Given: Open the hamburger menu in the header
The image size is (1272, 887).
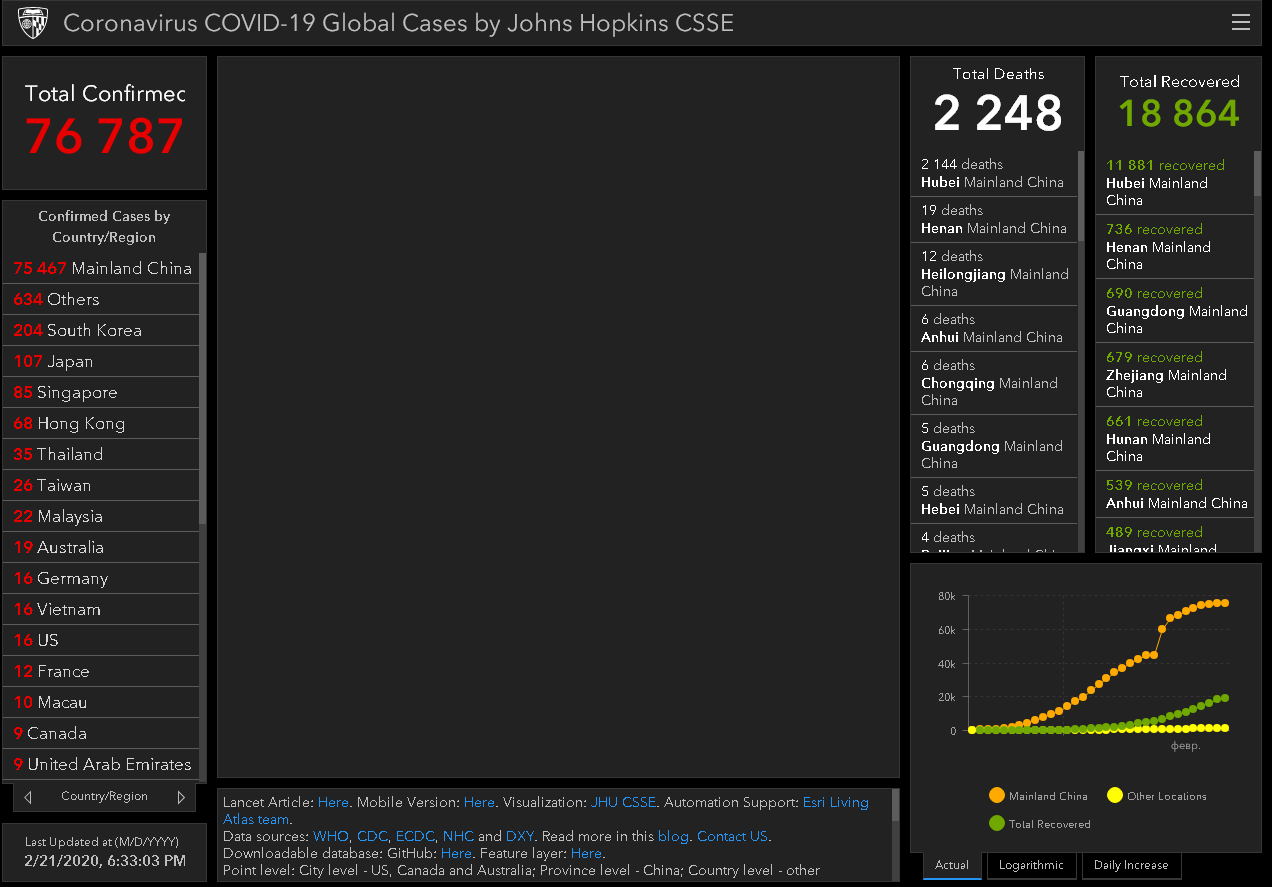Looking at the screenshot, I should (x=1241, y=22).
